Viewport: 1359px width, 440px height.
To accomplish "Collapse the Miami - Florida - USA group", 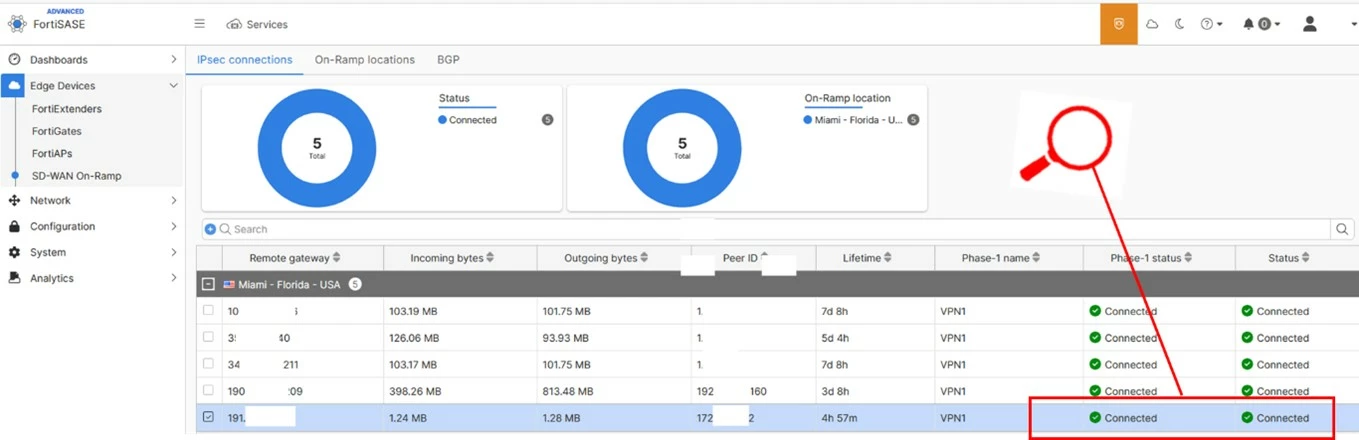I will pyautogui.click(x=208, y=284).
